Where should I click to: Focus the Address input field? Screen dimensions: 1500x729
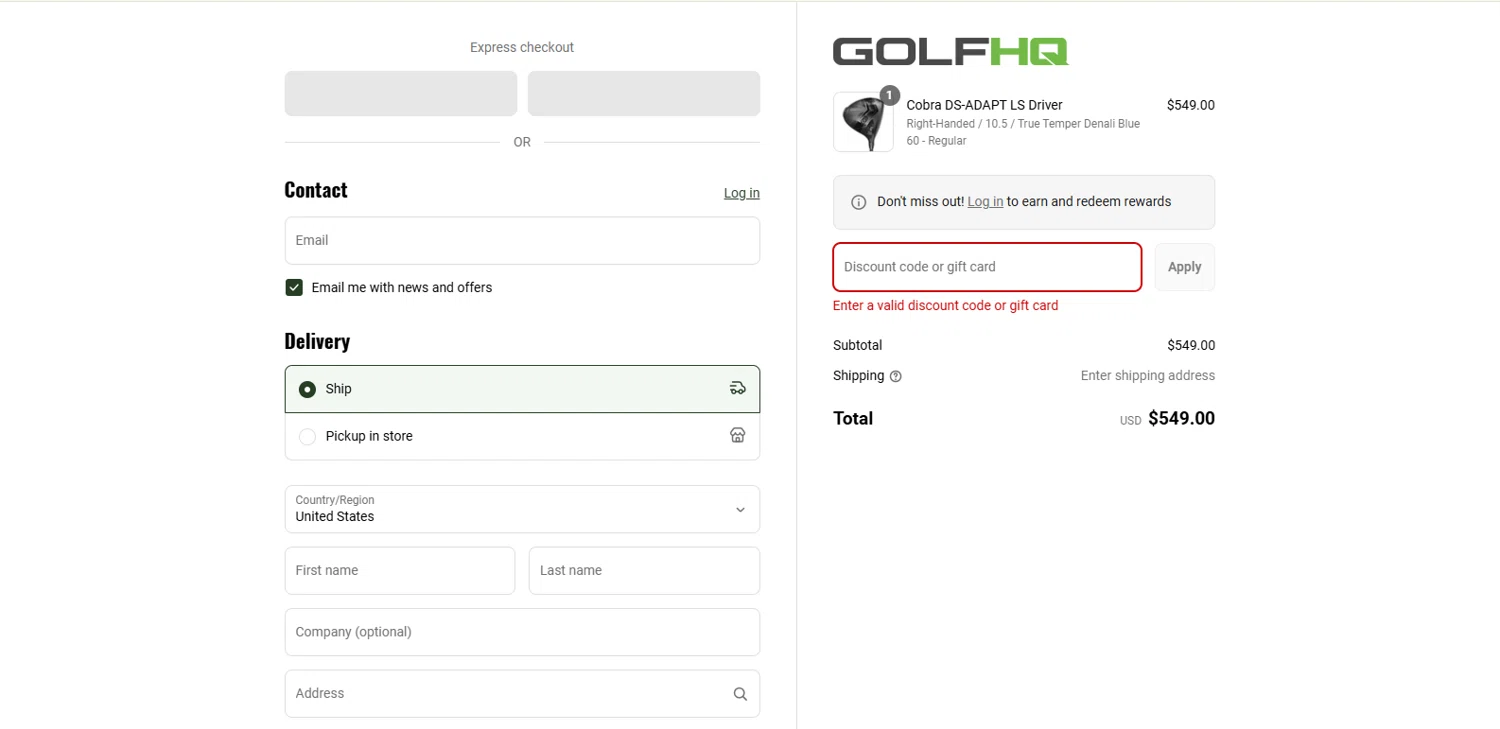pyautogui.click(x=522, y=694)
